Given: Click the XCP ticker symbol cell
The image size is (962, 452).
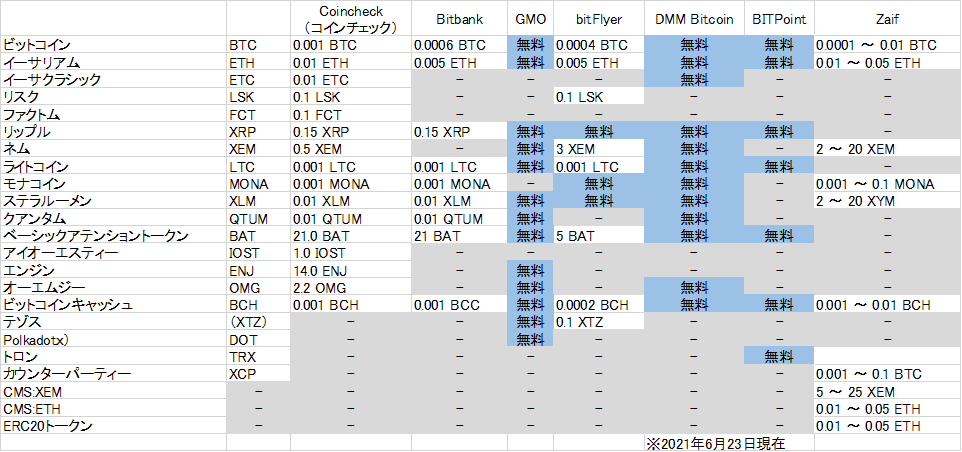Looking at the screenshot, I should point(258,374).
